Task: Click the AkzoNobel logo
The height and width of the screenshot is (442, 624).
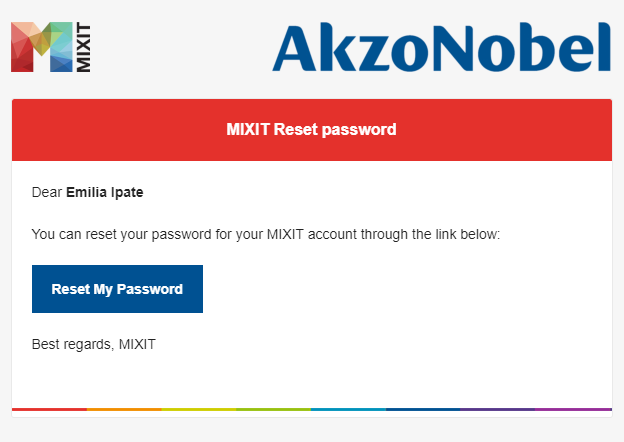Action: point(441,47)
